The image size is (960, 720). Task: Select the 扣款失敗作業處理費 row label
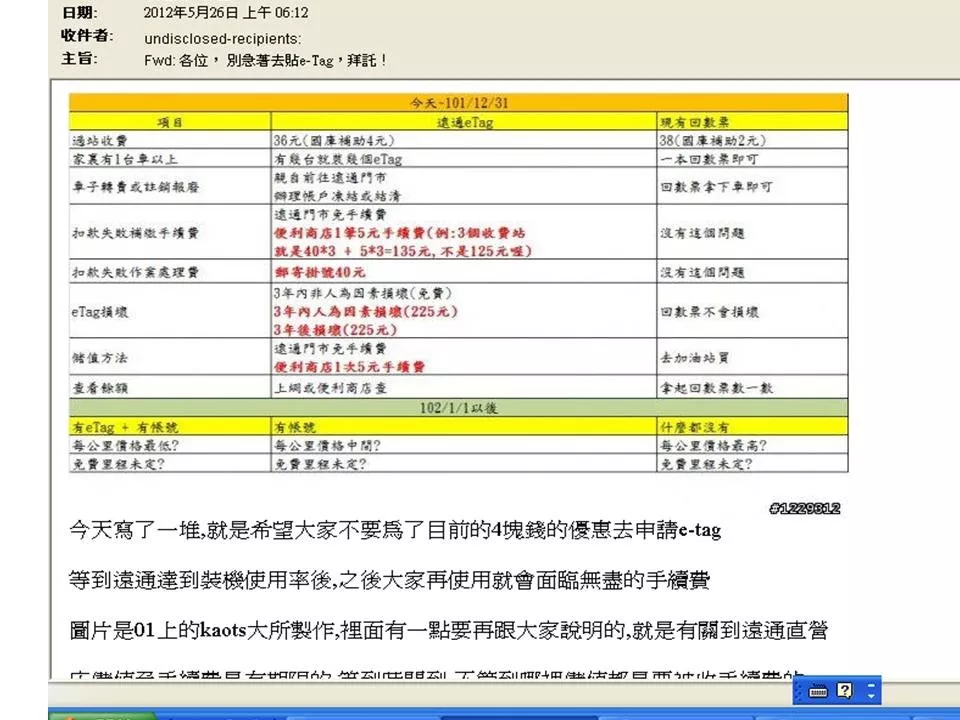(x=136, y=272)
